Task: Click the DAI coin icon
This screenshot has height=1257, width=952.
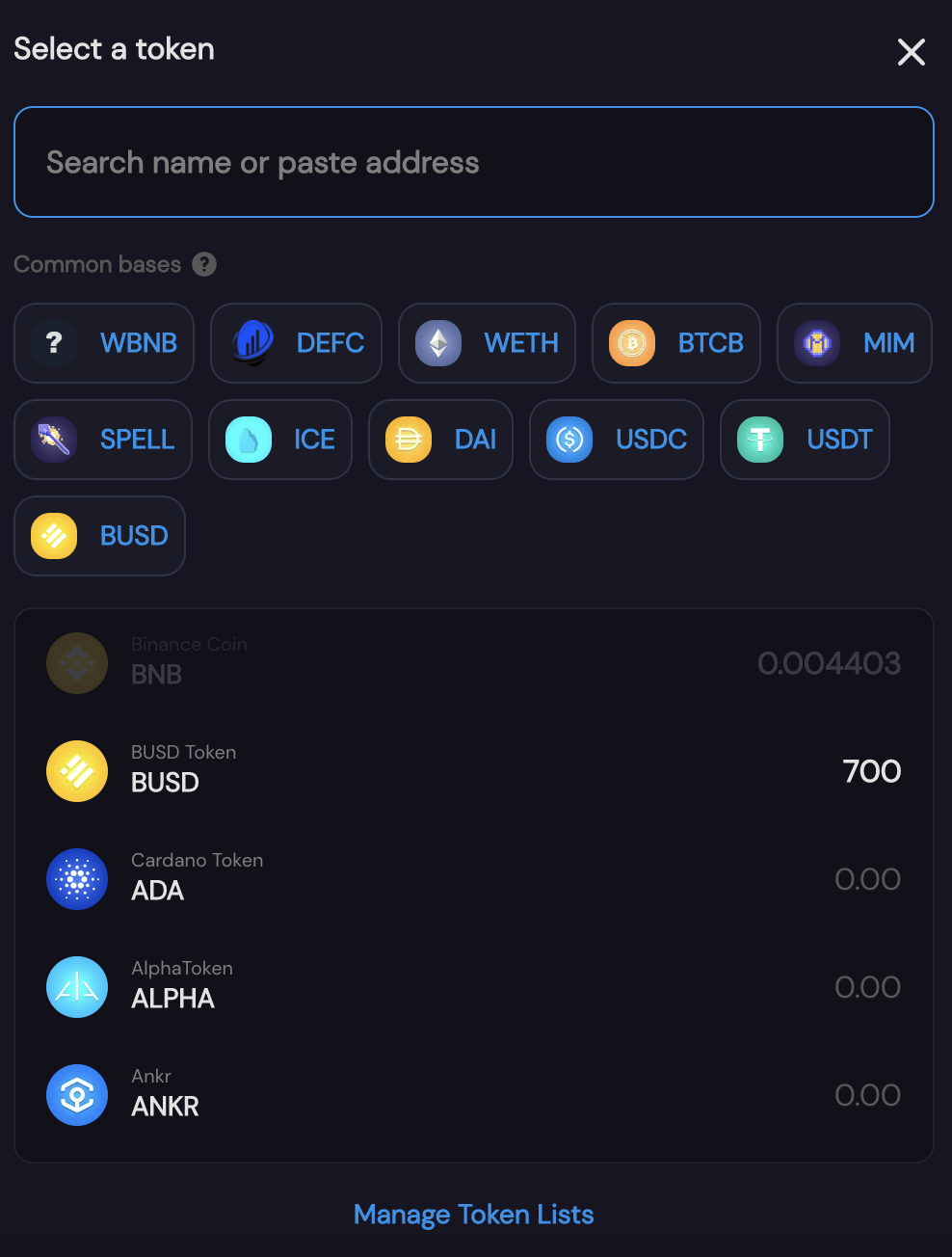Action: [x=409, y=440]
